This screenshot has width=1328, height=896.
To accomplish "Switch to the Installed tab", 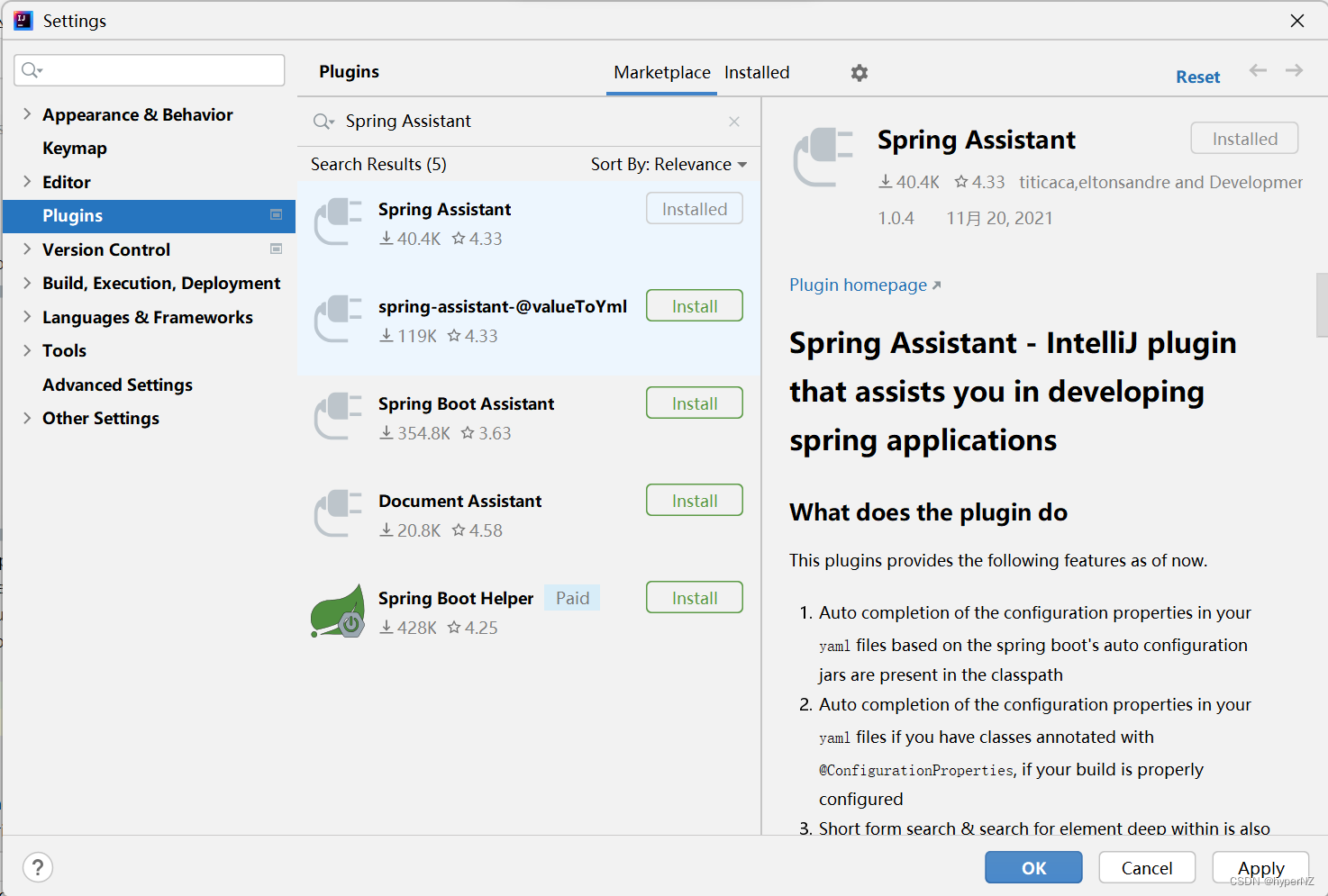I will coord(757,72).
